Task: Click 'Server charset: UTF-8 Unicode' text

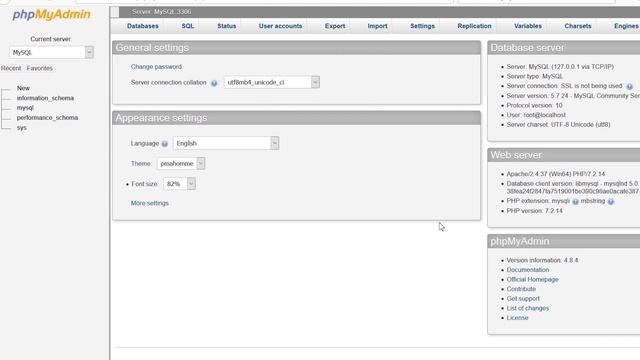Action: (558, 125)
